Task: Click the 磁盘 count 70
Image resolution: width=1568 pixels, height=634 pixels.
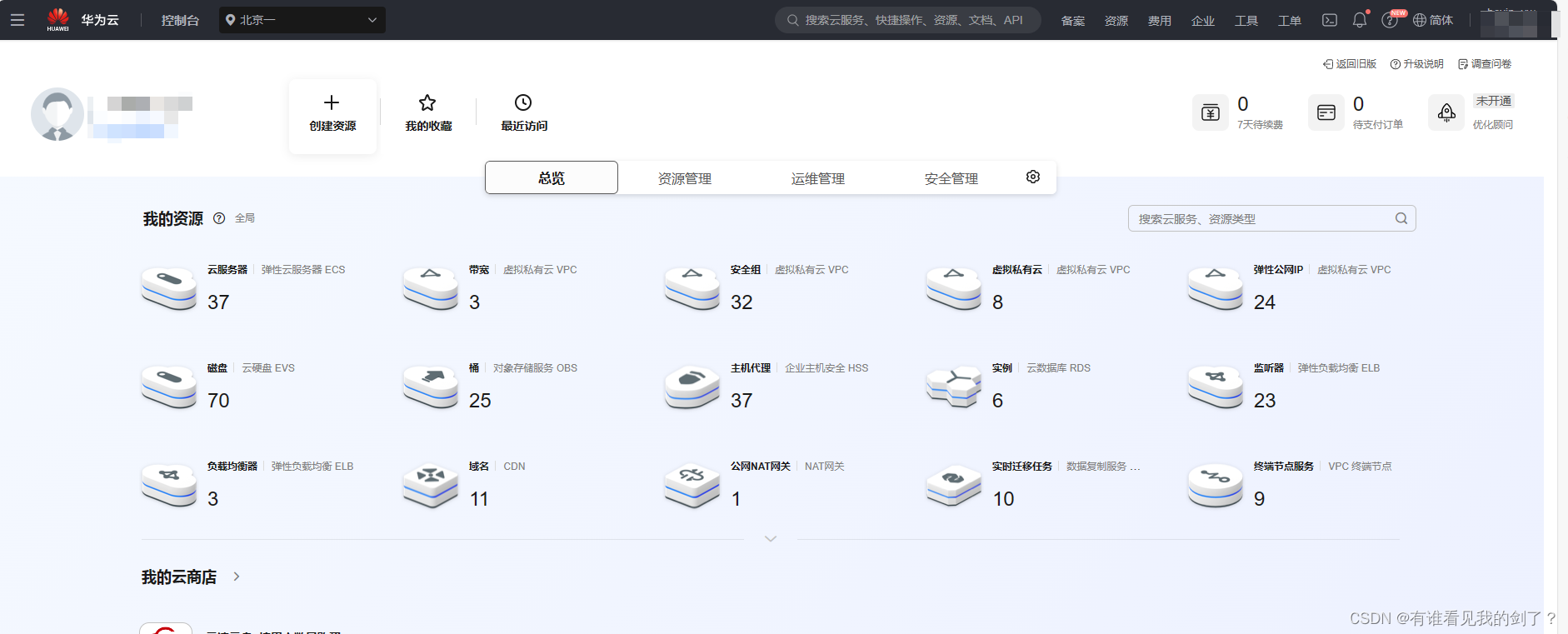Action: pos(218,401)
